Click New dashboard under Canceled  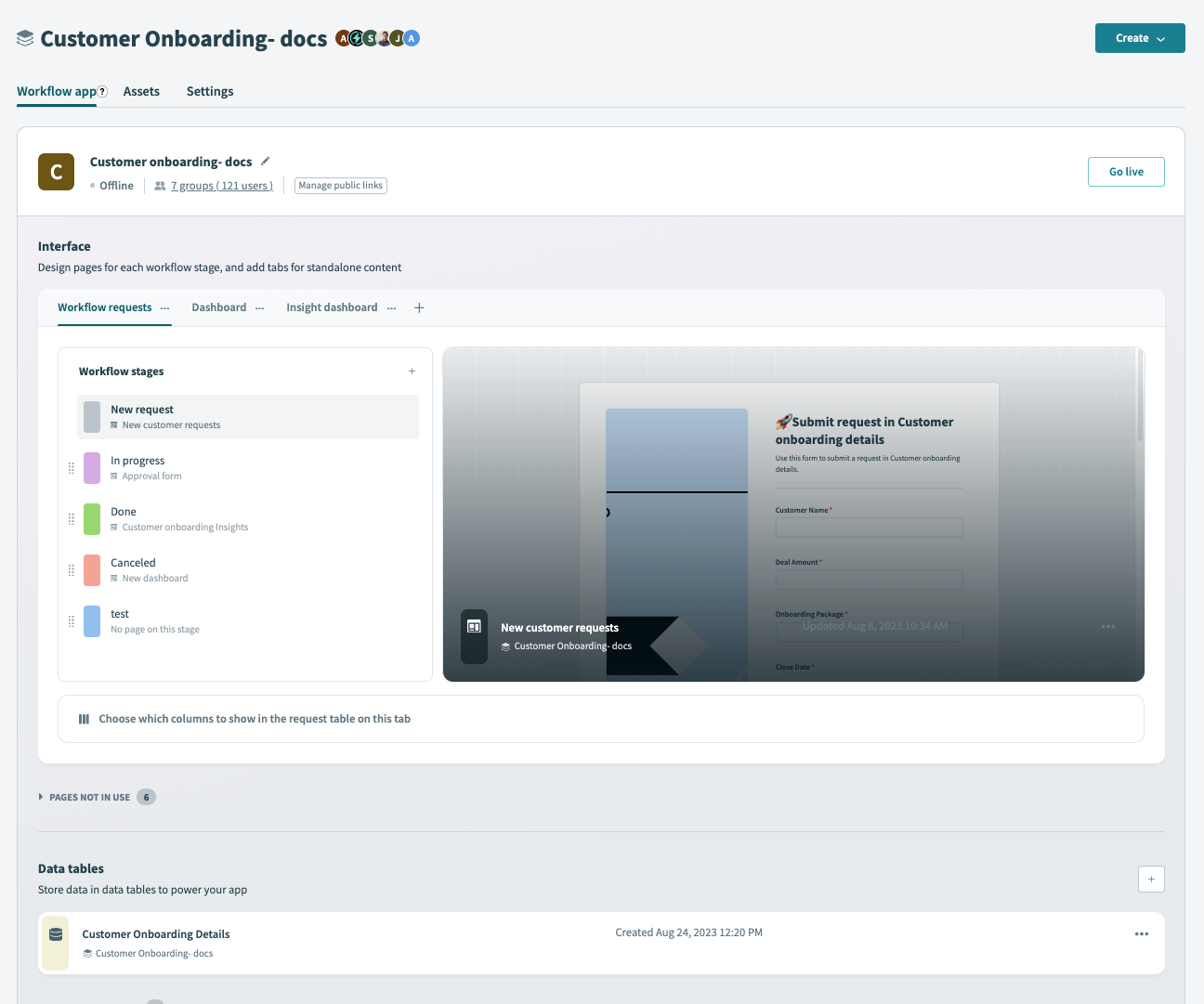(155, 579)
